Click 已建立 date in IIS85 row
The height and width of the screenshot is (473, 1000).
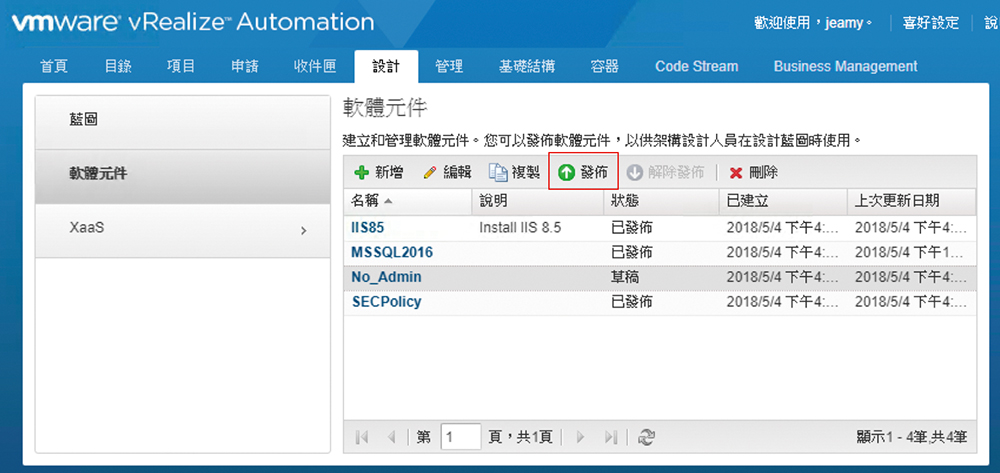pos(783,228)
